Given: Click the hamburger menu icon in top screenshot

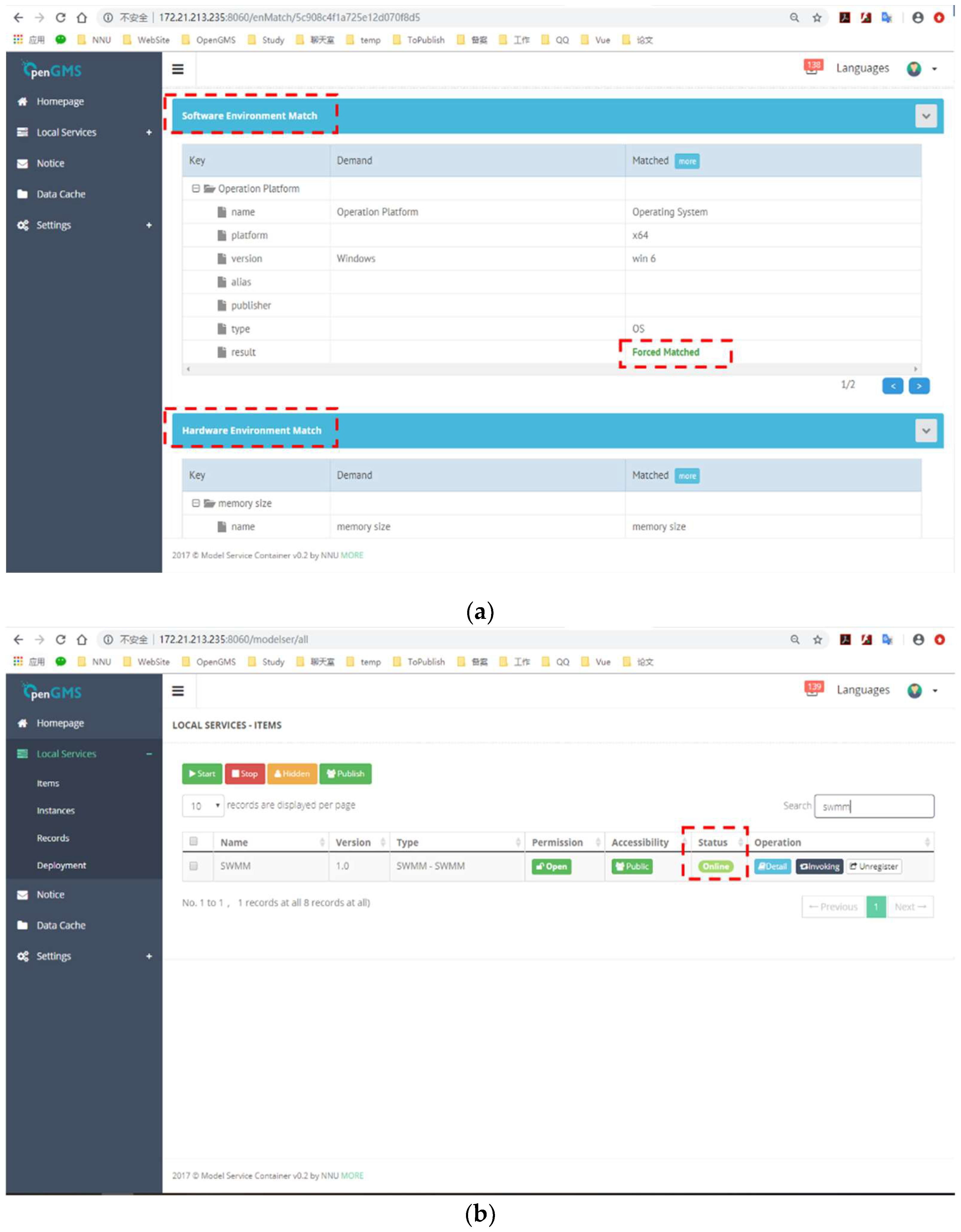Looking at the screenshot, I should click(178, 69).
